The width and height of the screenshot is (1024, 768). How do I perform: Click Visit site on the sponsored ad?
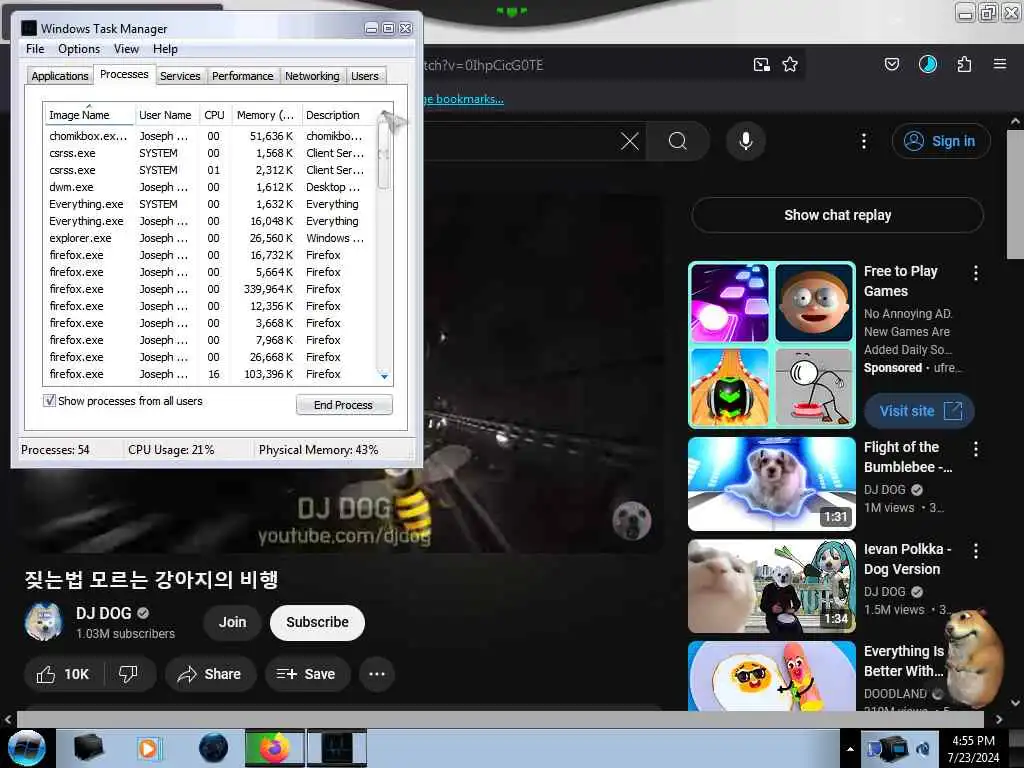919,411
